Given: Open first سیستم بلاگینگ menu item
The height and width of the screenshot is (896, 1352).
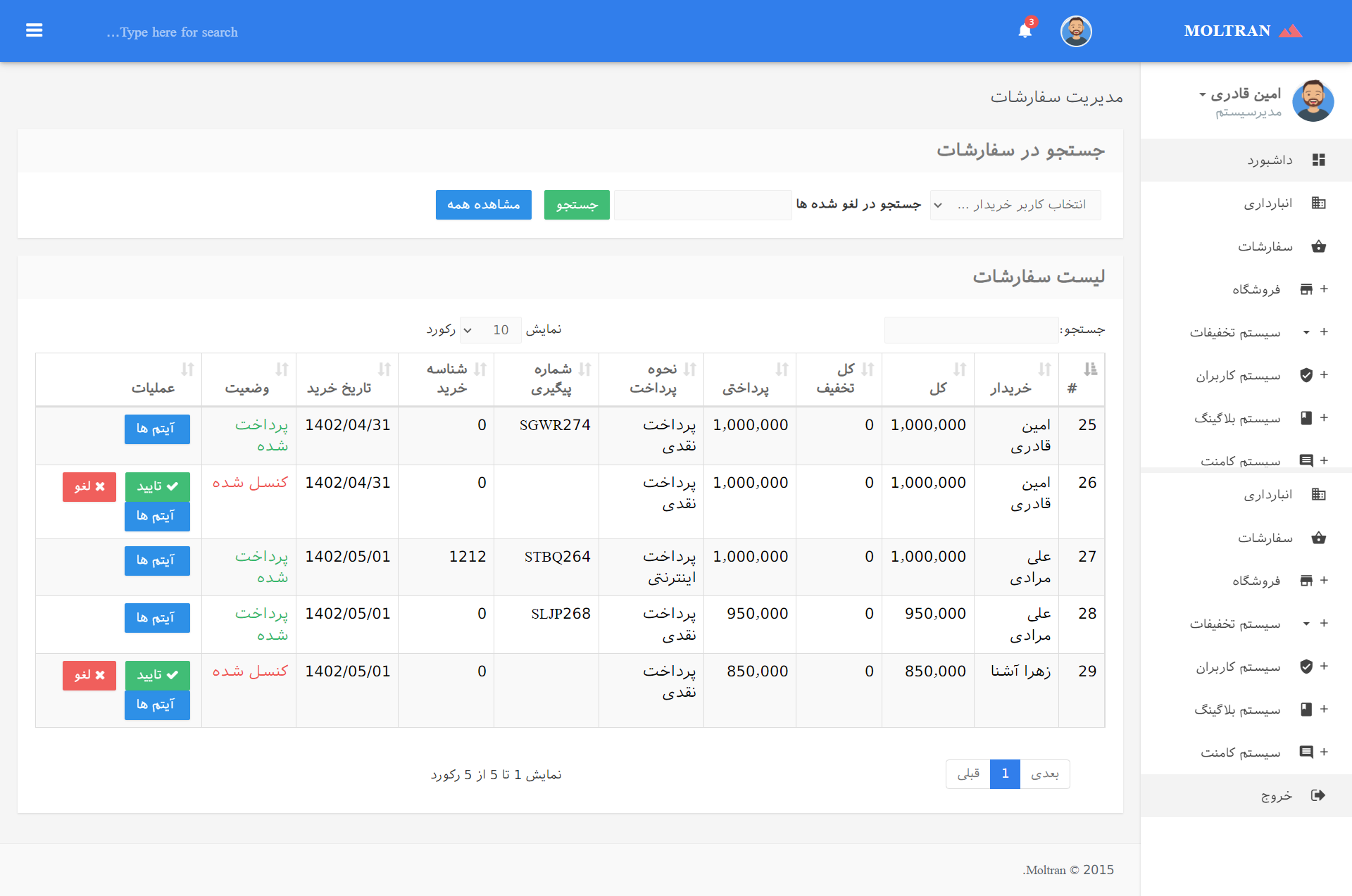Looking at the screenshot, I should [1237, 419].
